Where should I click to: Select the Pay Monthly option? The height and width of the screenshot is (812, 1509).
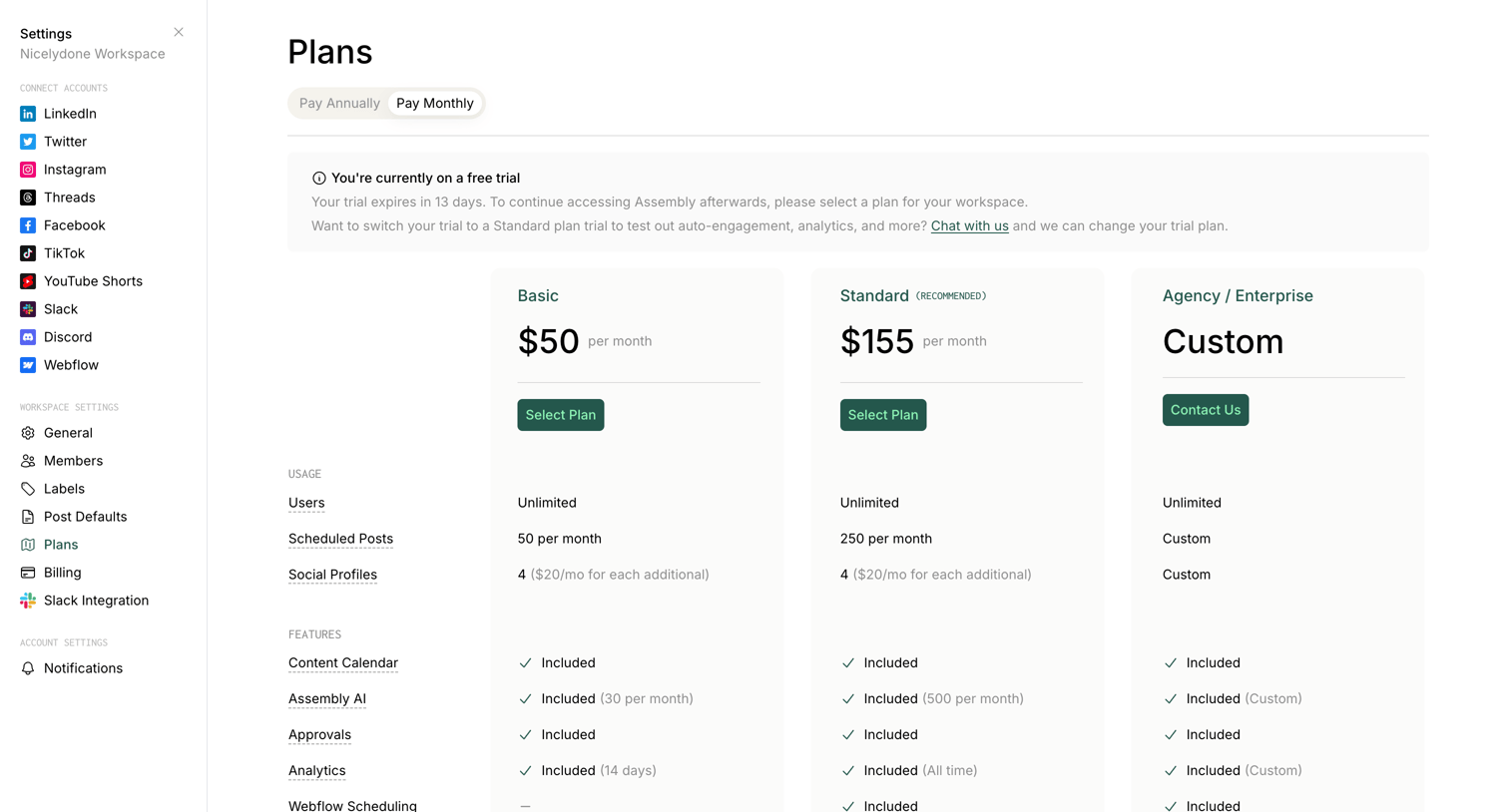[x=435, y=103]
